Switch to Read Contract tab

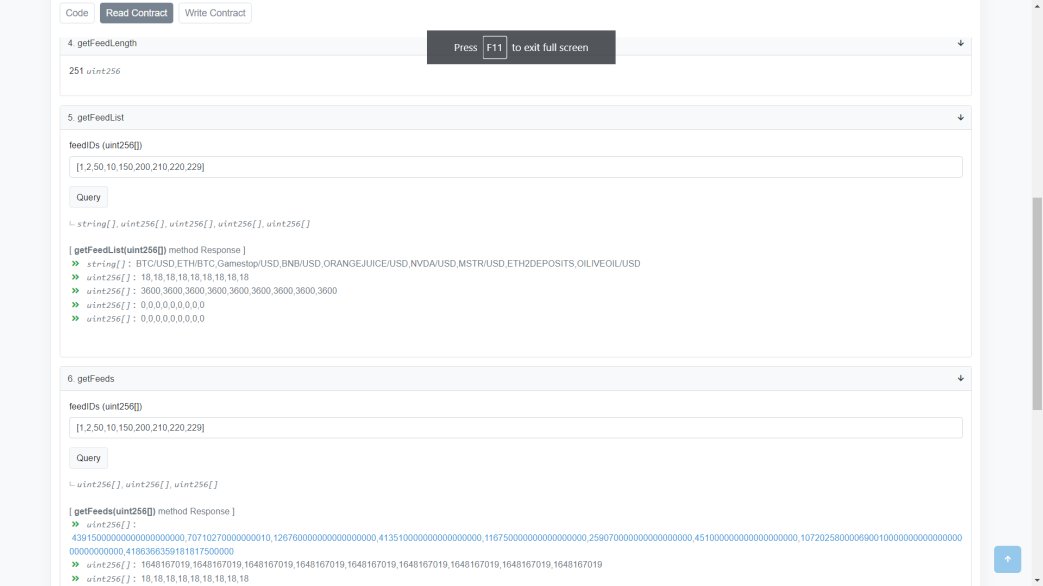point(136,13)
